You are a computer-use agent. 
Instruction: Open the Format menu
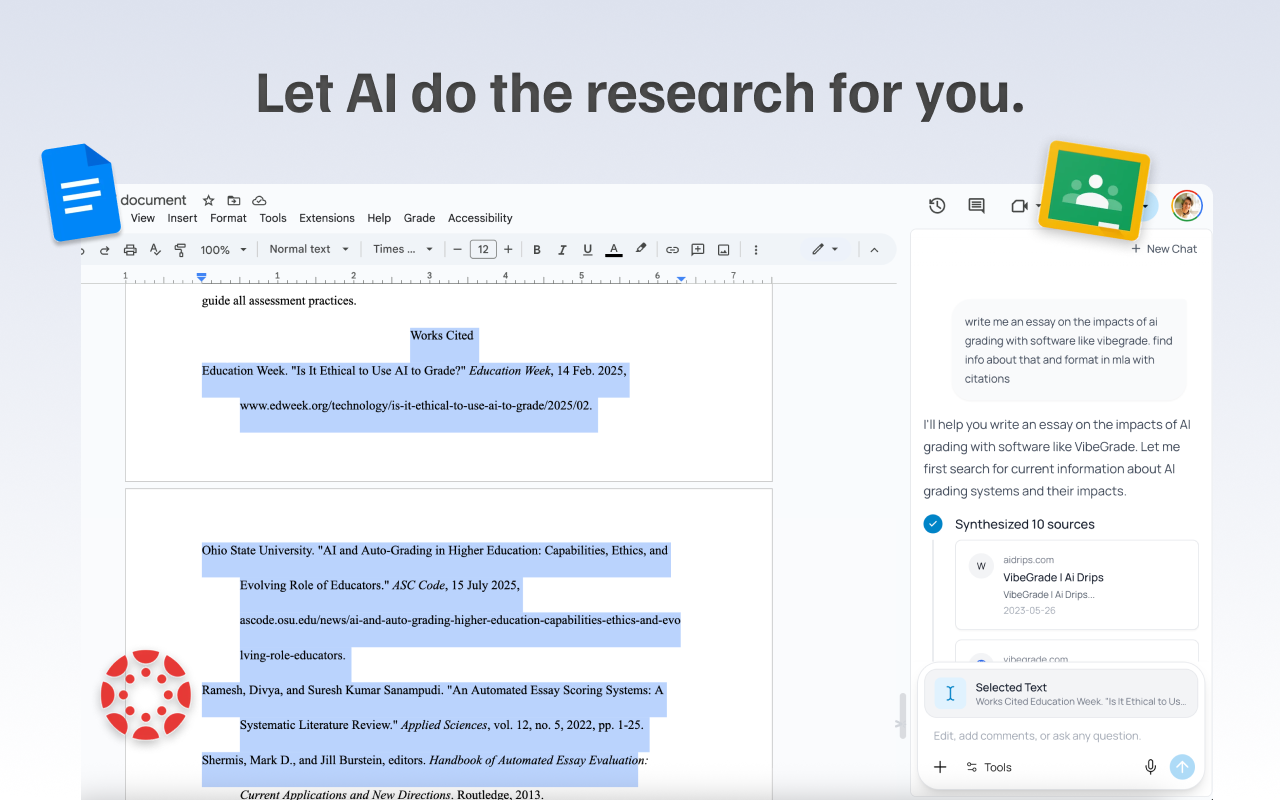pyautogui.click(x=228, y=217)
